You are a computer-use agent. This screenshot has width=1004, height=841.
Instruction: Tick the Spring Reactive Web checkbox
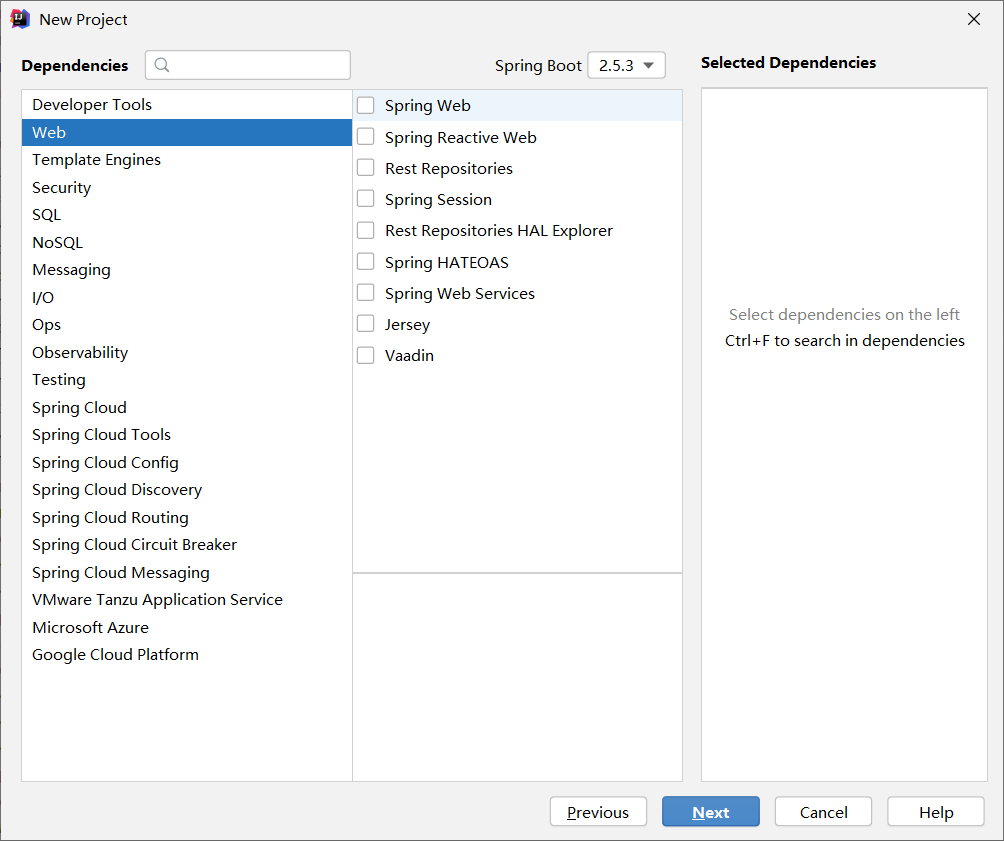coord(366,137)
